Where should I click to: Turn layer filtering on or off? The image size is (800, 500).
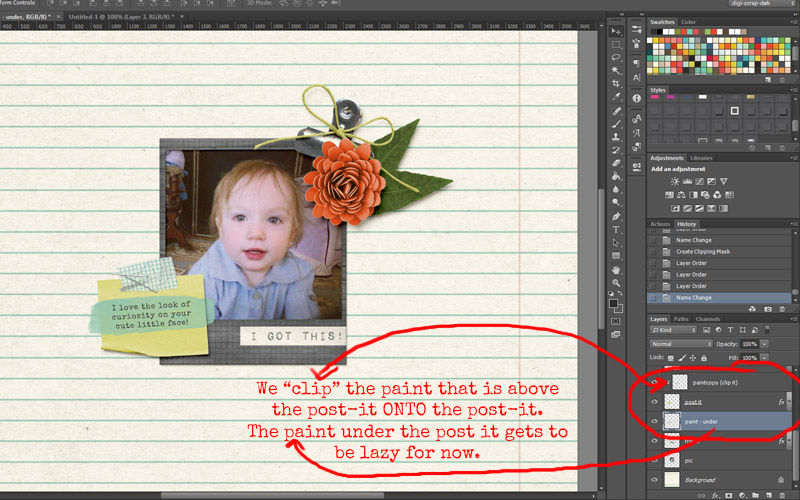coord(767,330)
